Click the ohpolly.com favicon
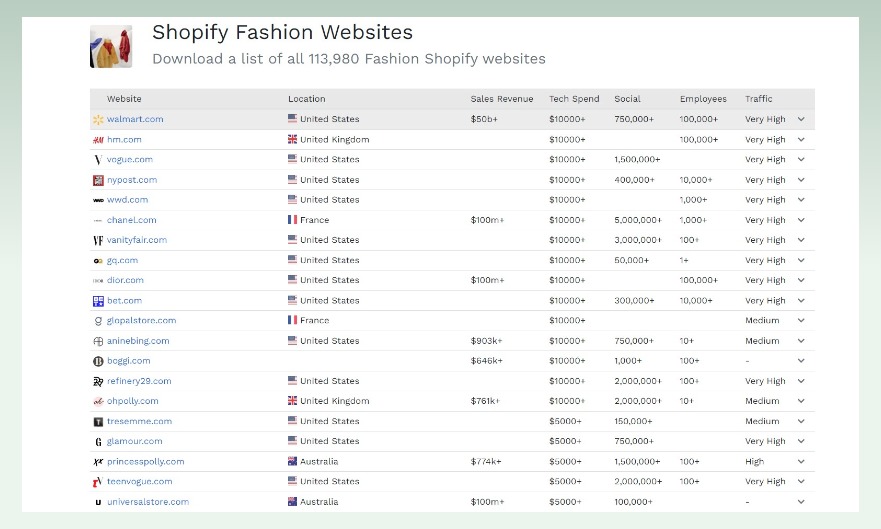Viewport: 881px width, 529px height. (98, 402)
